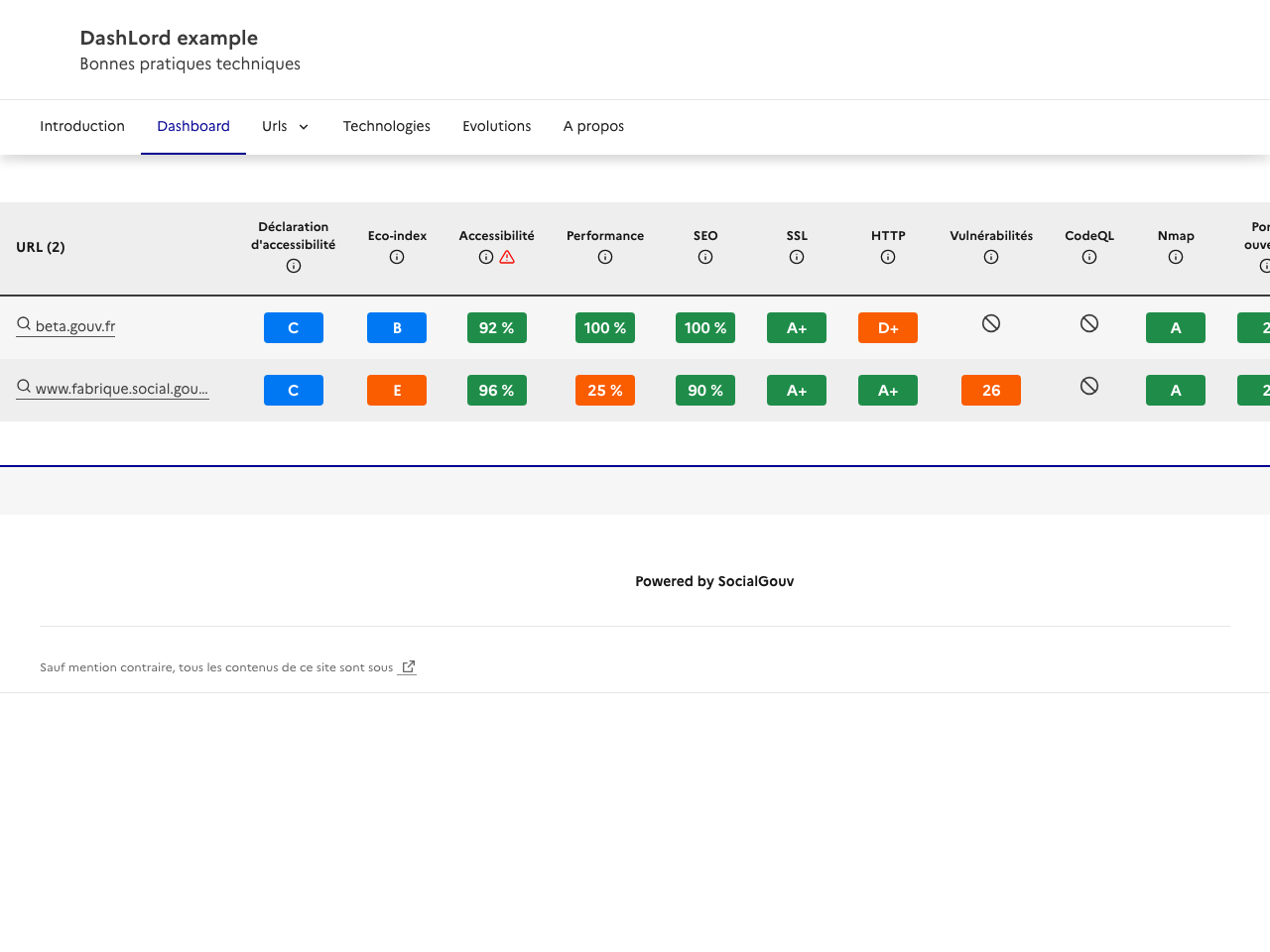Click the info icon under Performance header
Image resolution: width=1270 pixels, height=952 pixels.
[605, 257]
